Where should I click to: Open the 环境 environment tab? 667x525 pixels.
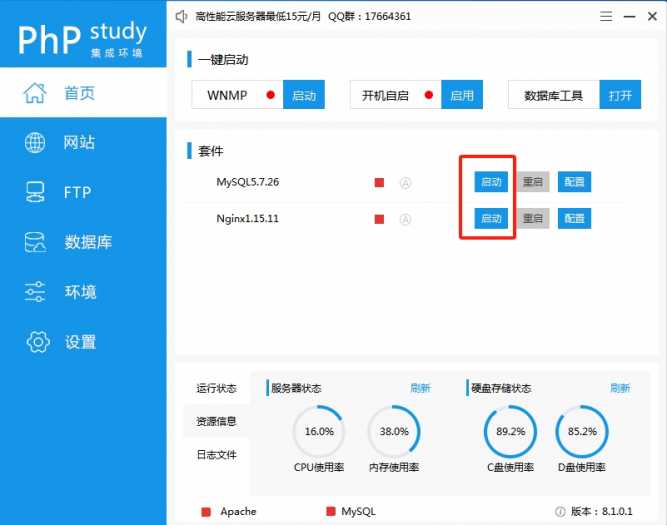83,292
